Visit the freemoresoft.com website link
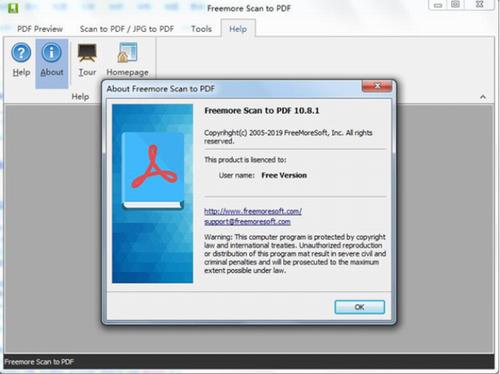Image resolution: width=500 pixels, height=374 pixels. tap(253, 211)
